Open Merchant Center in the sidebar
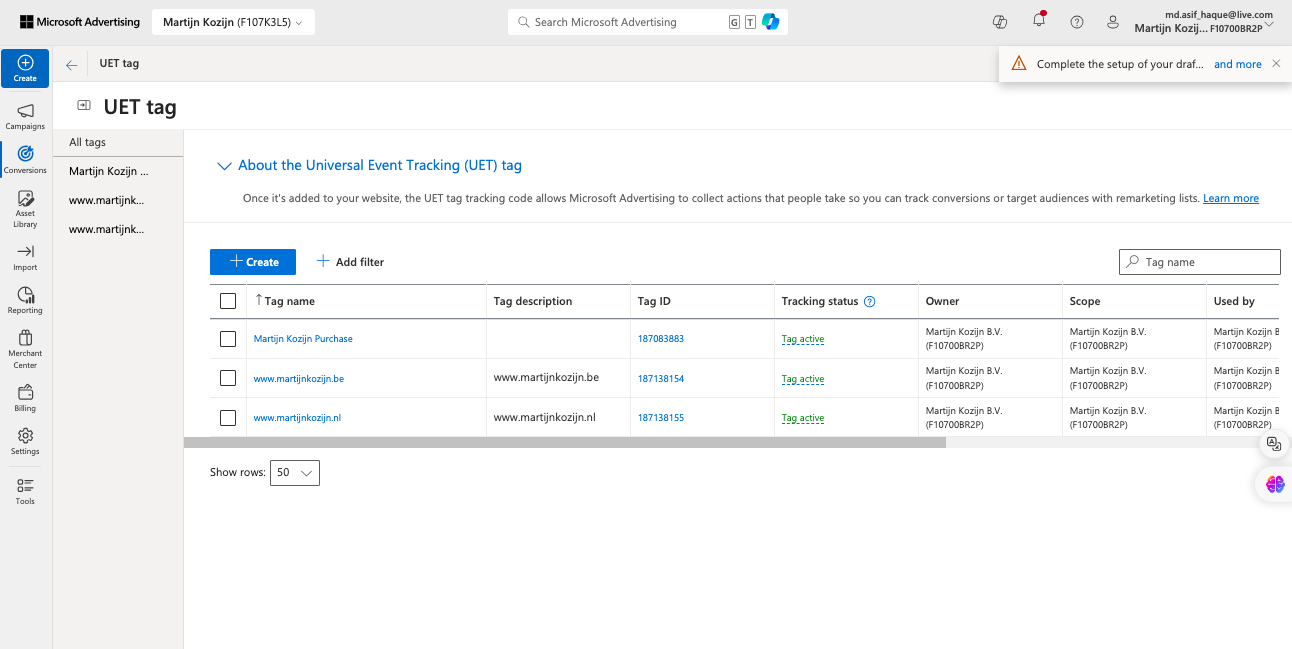 [25, 348]
